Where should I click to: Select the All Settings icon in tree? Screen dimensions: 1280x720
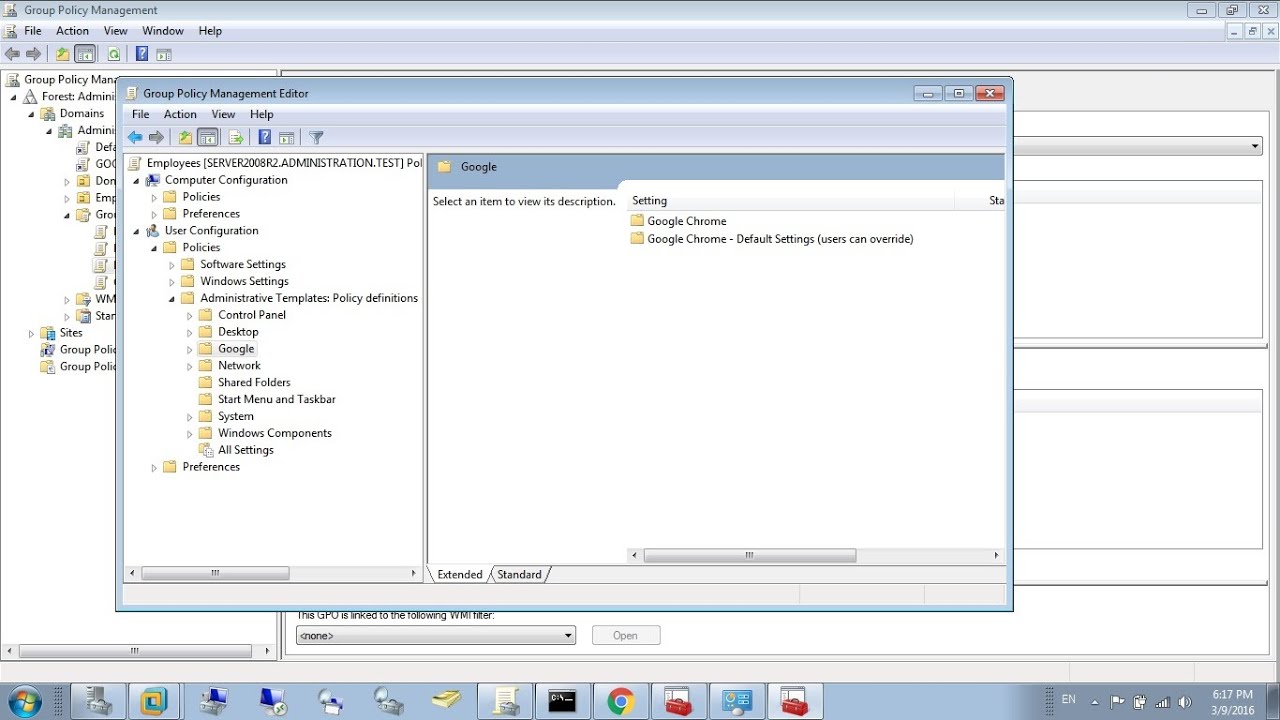coord(206,450)
